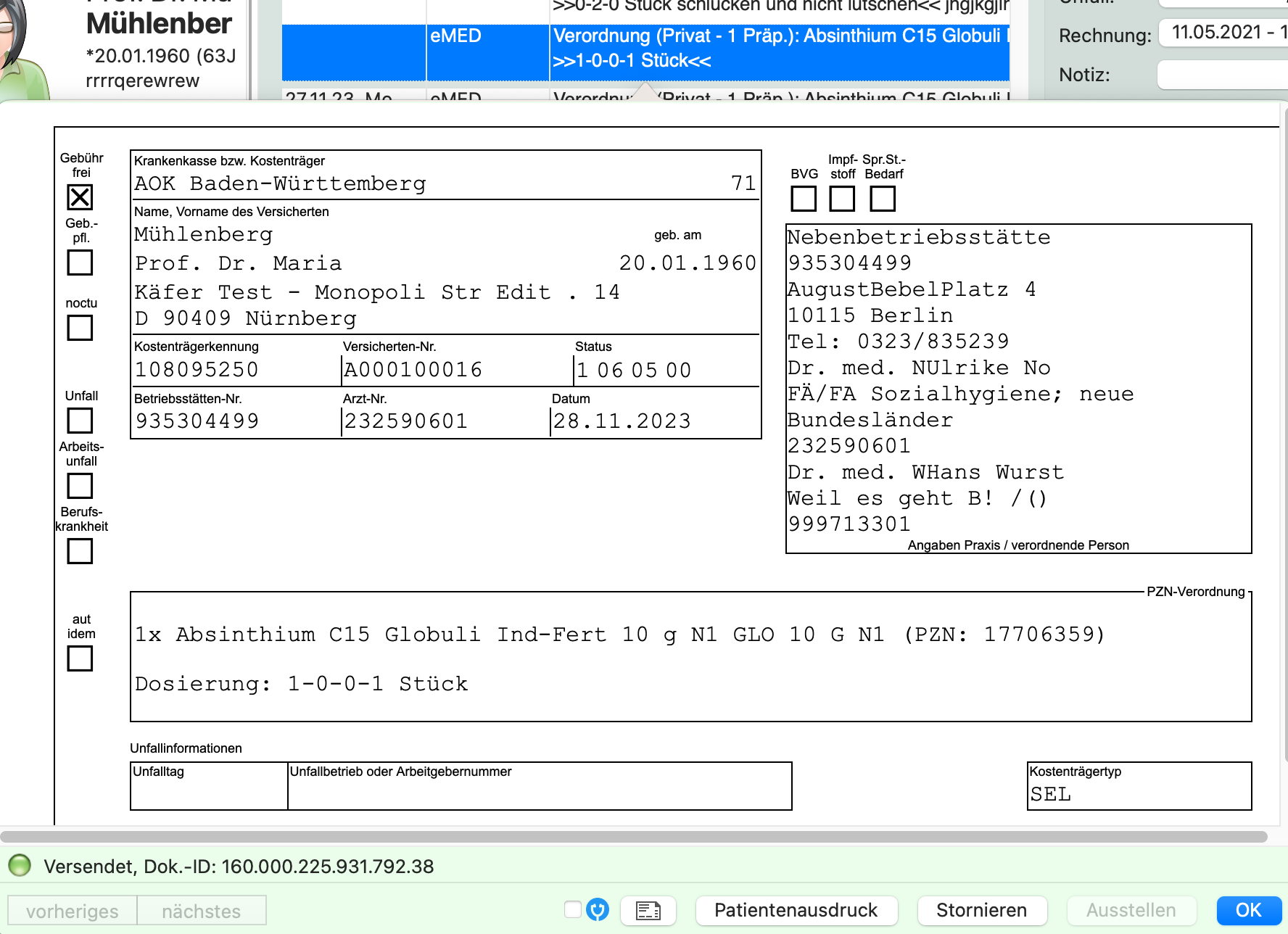Click the Tel: 0323/835239 line
Screen dimensions: 1288x934
[x=899, y=342]
